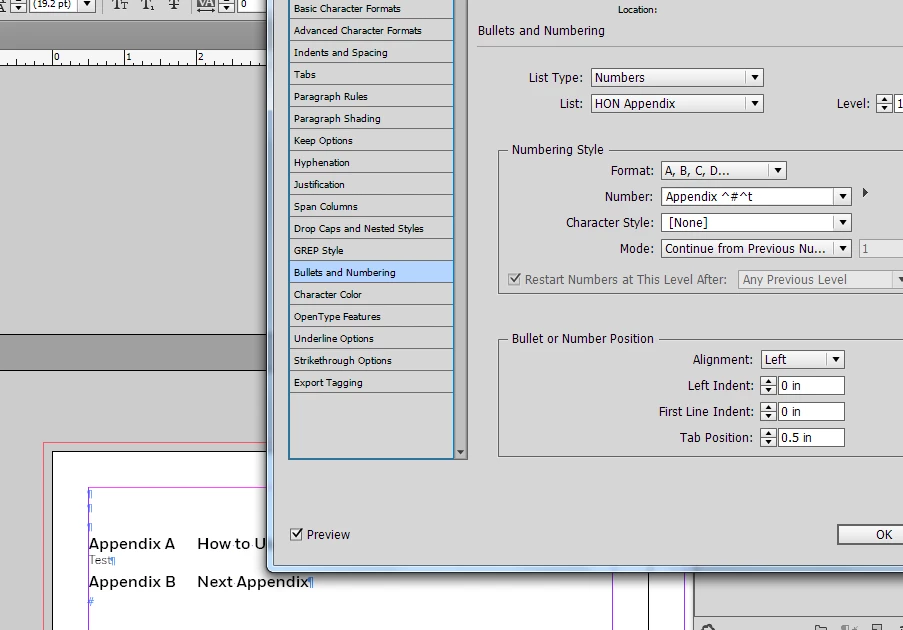Open the Character Color category
This screenshot has height=630, width=903.
[x=371, y=294]
